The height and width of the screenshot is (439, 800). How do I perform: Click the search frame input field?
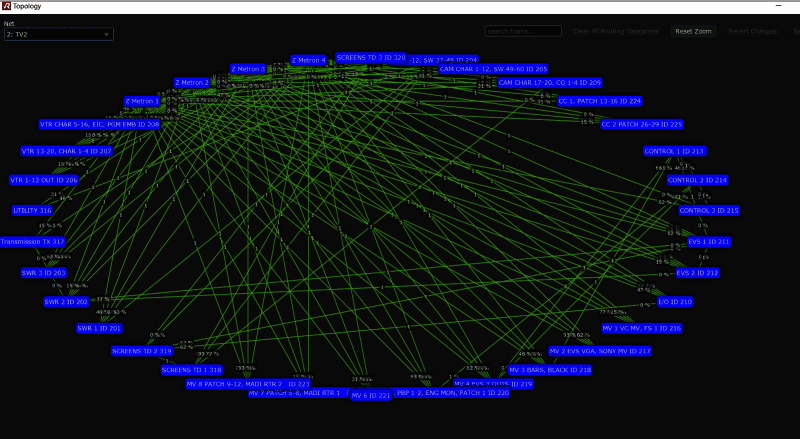[523, 31]
